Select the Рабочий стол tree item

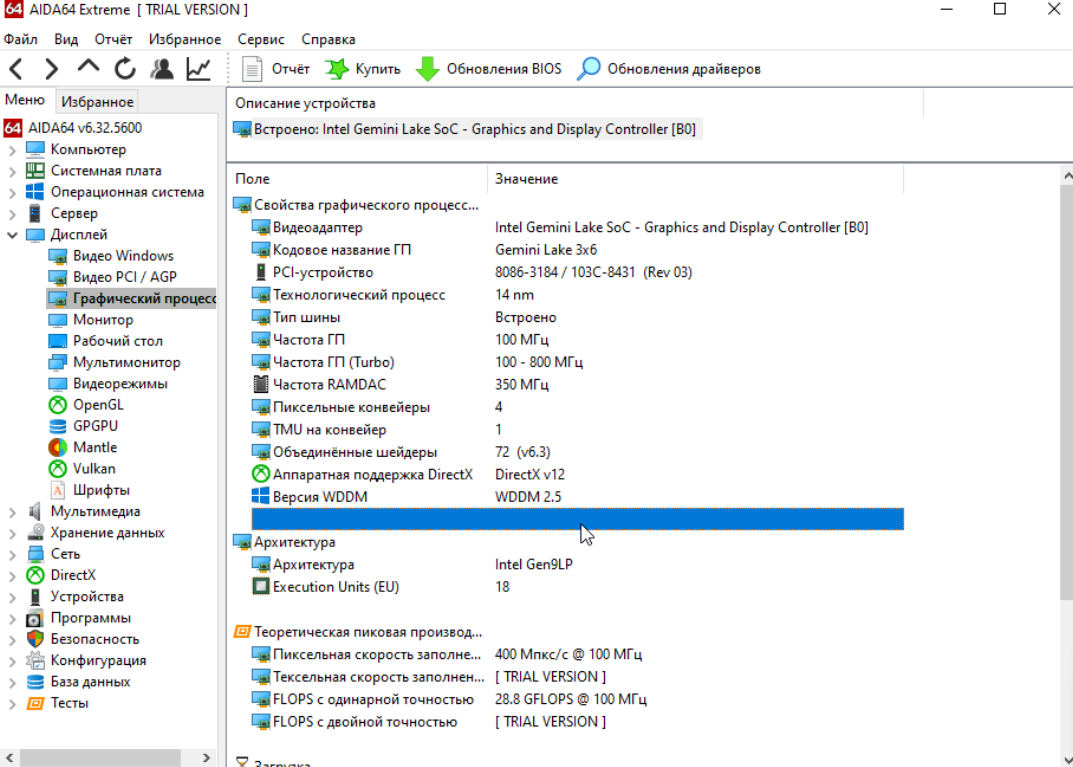[118, 341]
